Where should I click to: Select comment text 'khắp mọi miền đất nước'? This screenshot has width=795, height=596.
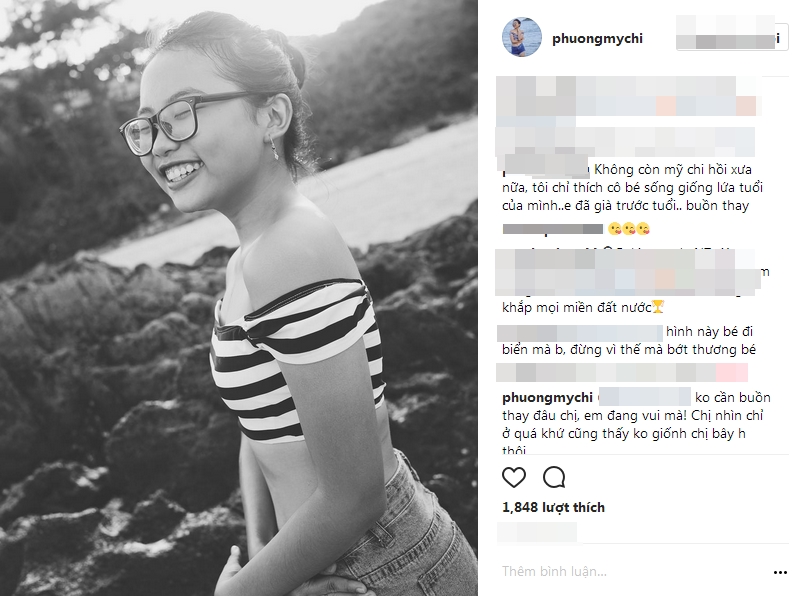[576, 307]
